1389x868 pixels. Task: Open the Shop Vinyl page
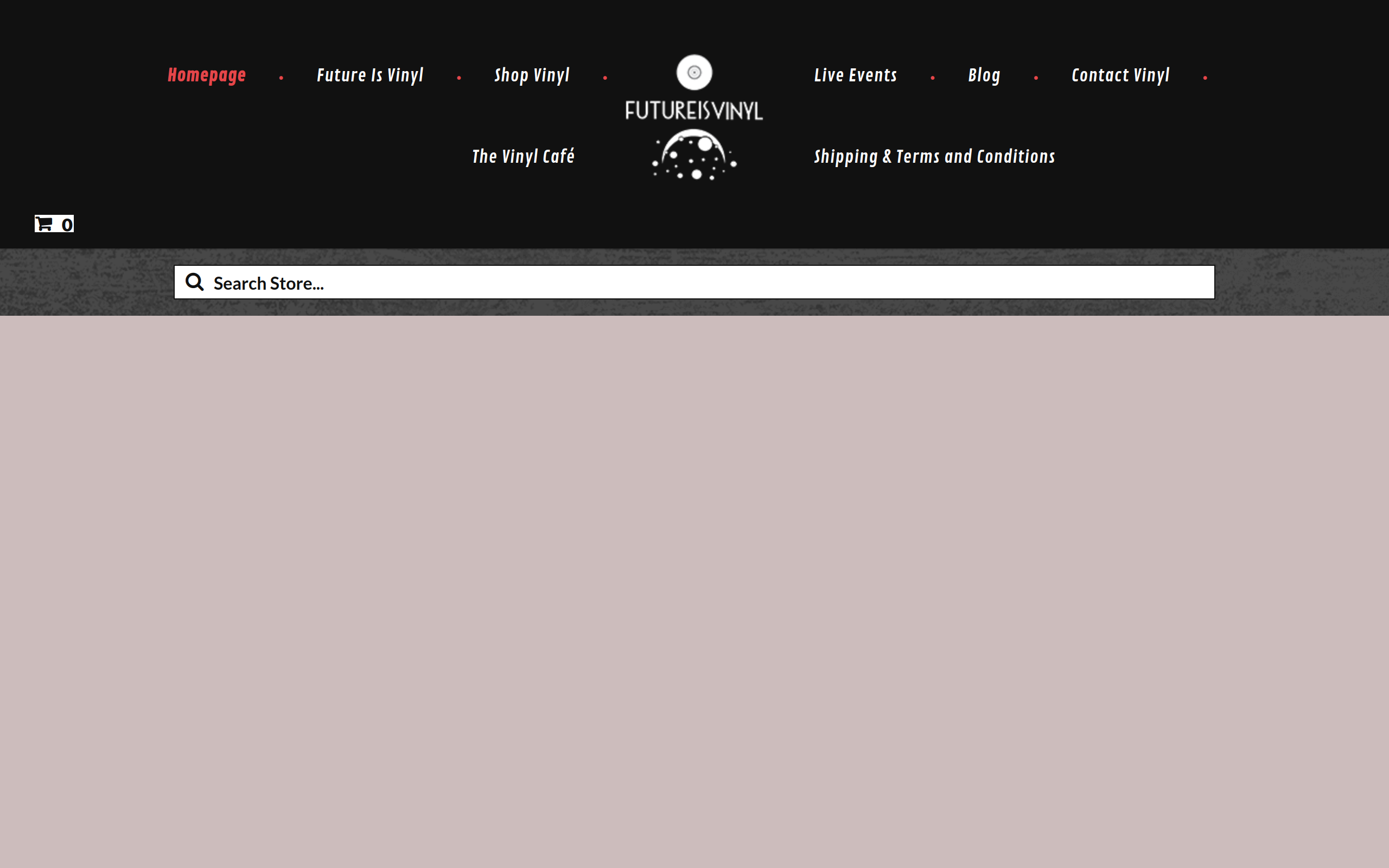point(532,75)
